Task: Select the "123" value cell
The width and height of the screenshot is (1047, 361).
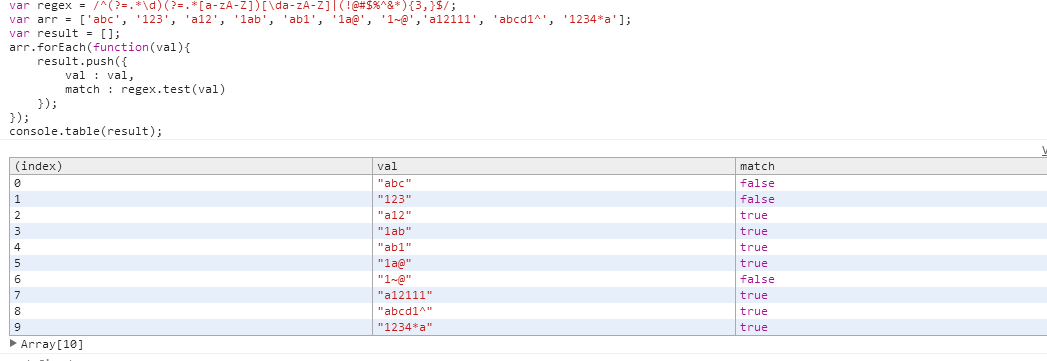Action: pyautogui.click(x=554, y=199)
